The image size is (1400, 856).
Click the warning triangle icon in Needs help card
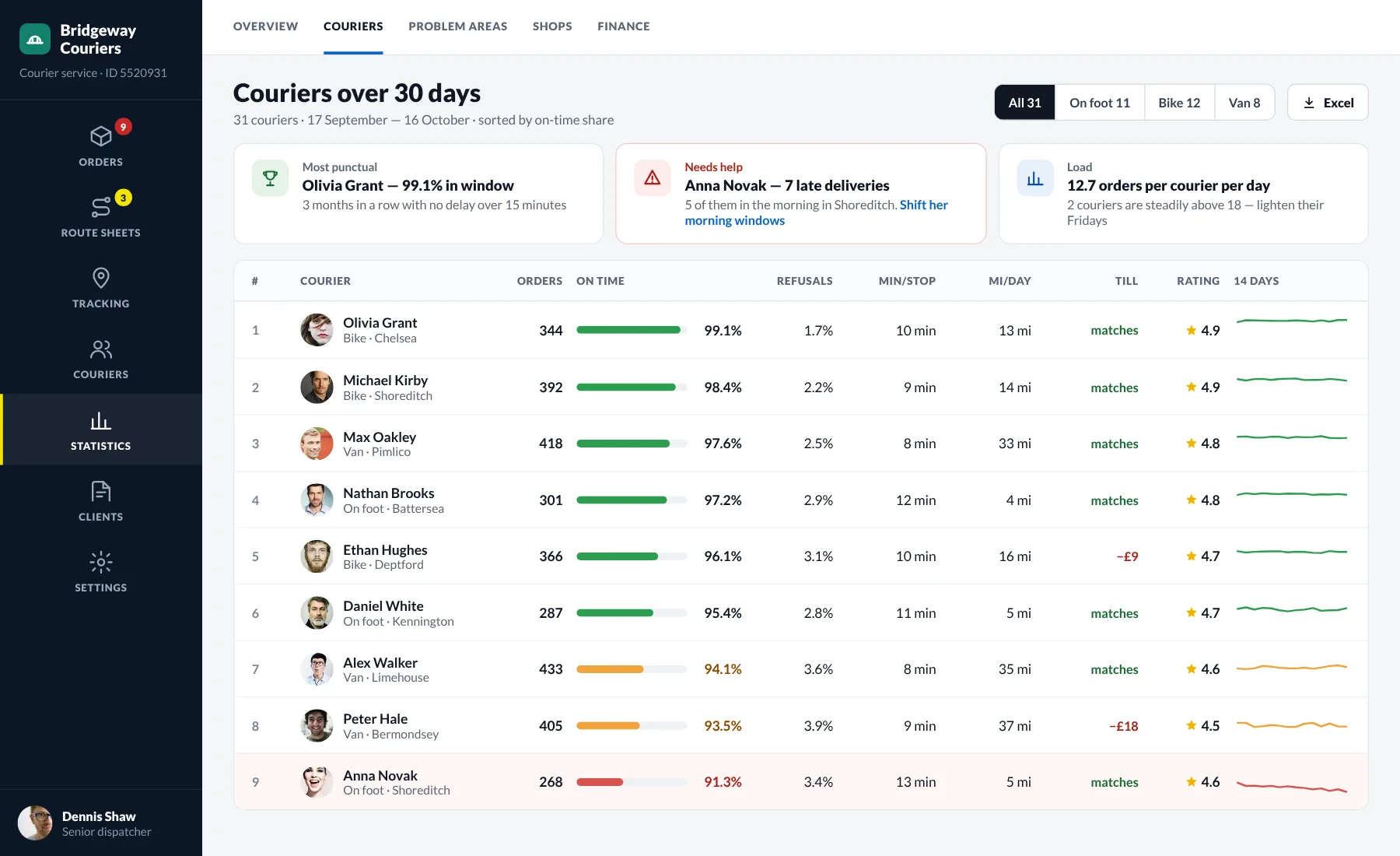652,178
